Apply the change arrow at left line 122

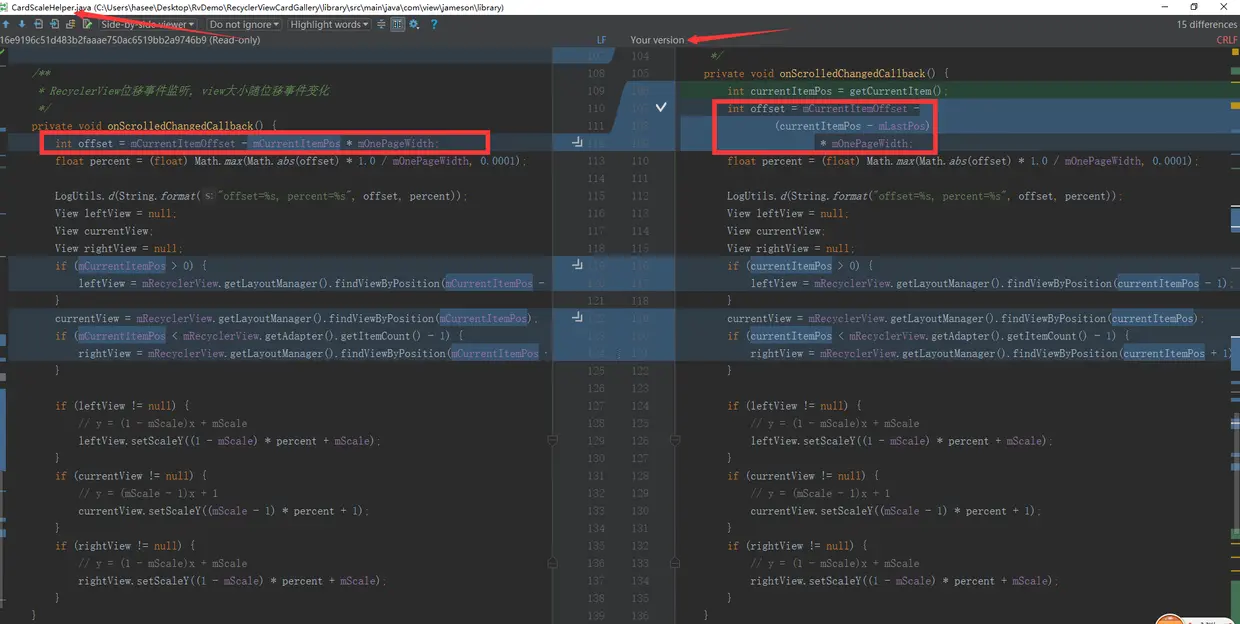[577, 318]
